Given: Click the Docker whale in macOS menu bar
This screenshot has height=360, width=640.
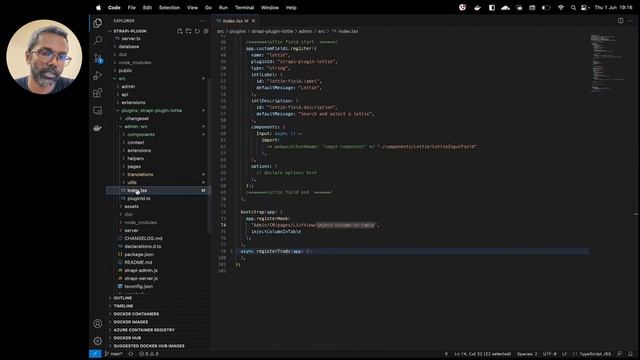Looking at the screenshot, I should click(477, 7).
